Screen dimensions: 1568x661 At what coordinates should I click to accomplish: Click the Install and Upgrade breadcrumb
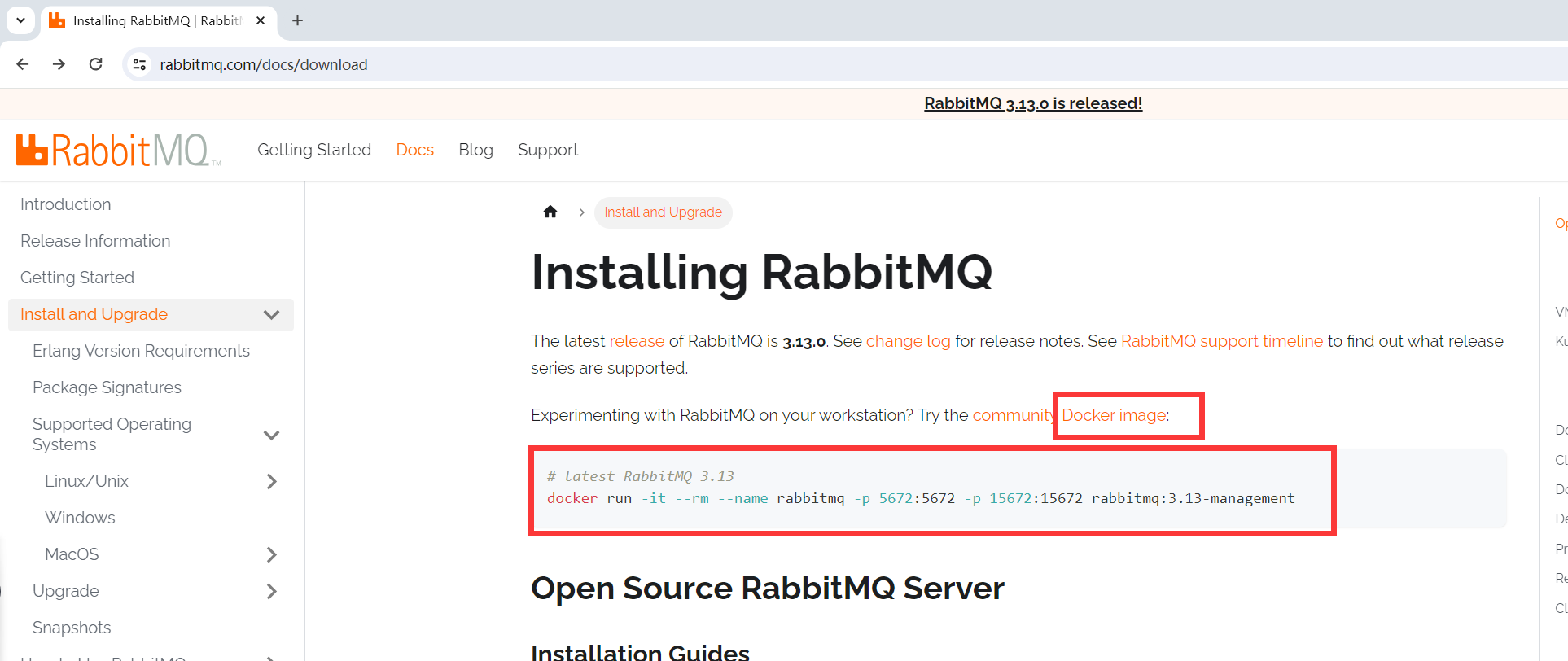click(663, 212)
